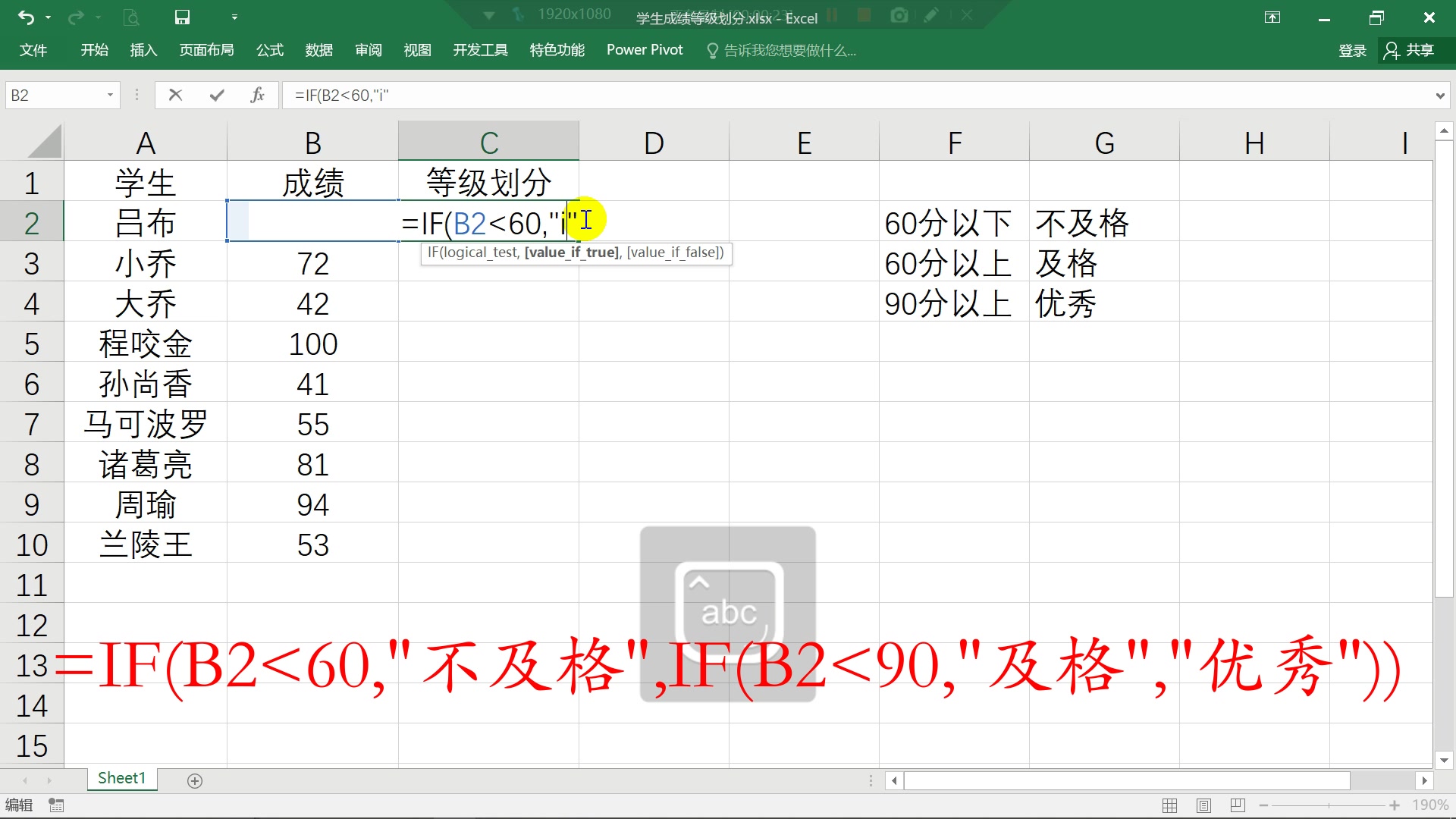Viewport: 1456px width, 819px height.
Task: Click the 登录 sign-in link
Action: [x=1352, y=51]
